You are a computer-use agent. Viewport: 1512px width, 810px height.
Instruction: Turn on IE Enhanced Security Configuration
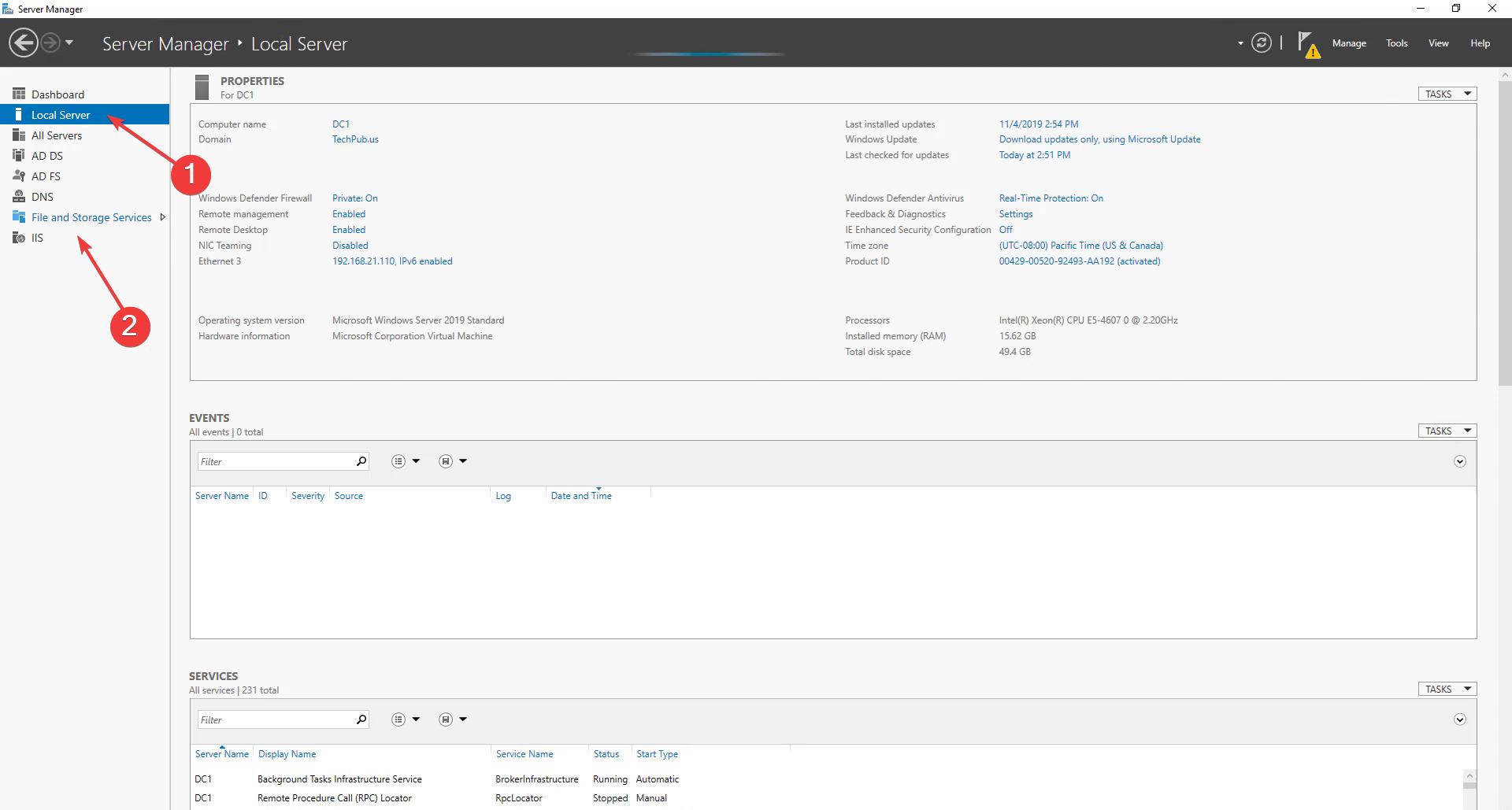(x=1006, y=229)
